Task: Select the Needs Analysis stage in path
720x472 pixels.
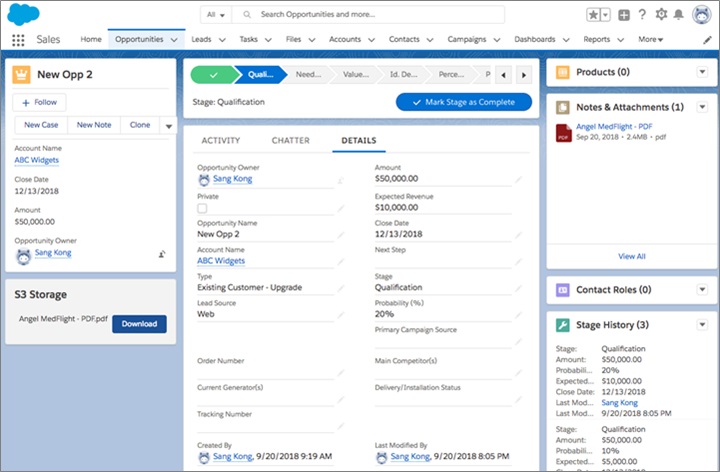Action: [308, 75]
